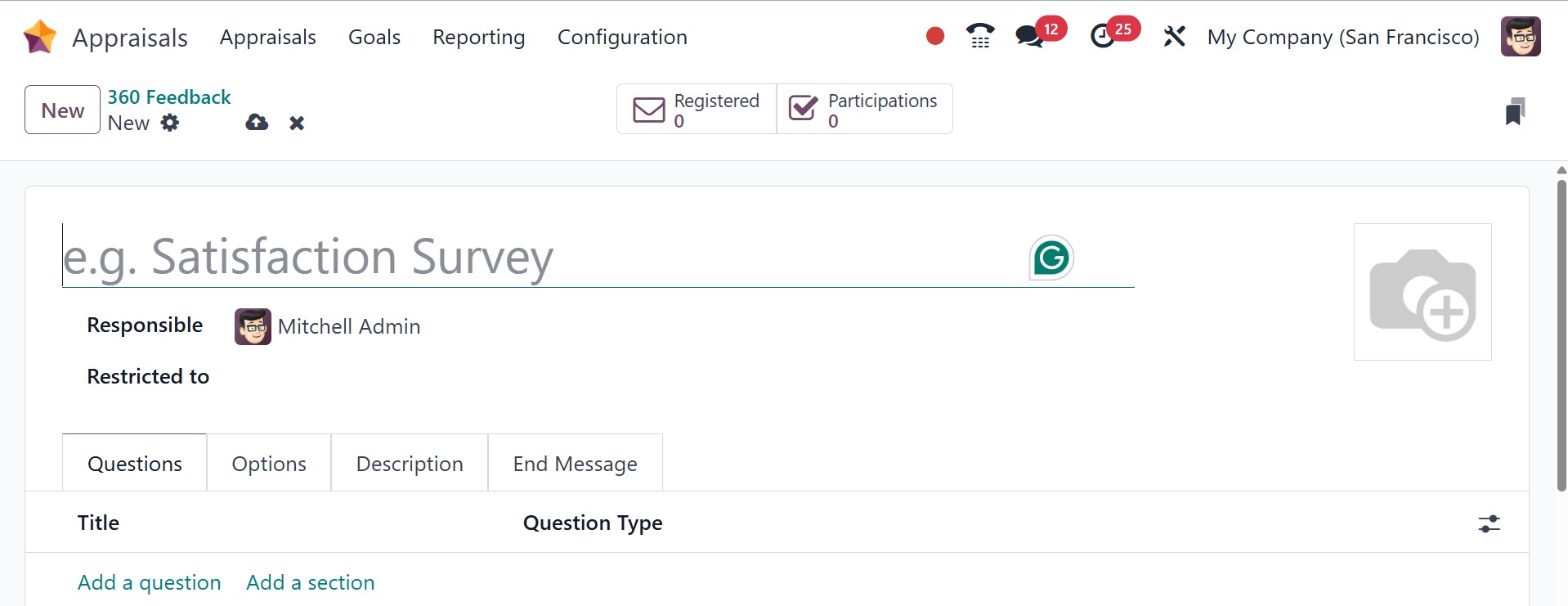Upload a survey image via camera placeholder
The height and width of the screenshot is (606, 1568).
(1422, 292)
